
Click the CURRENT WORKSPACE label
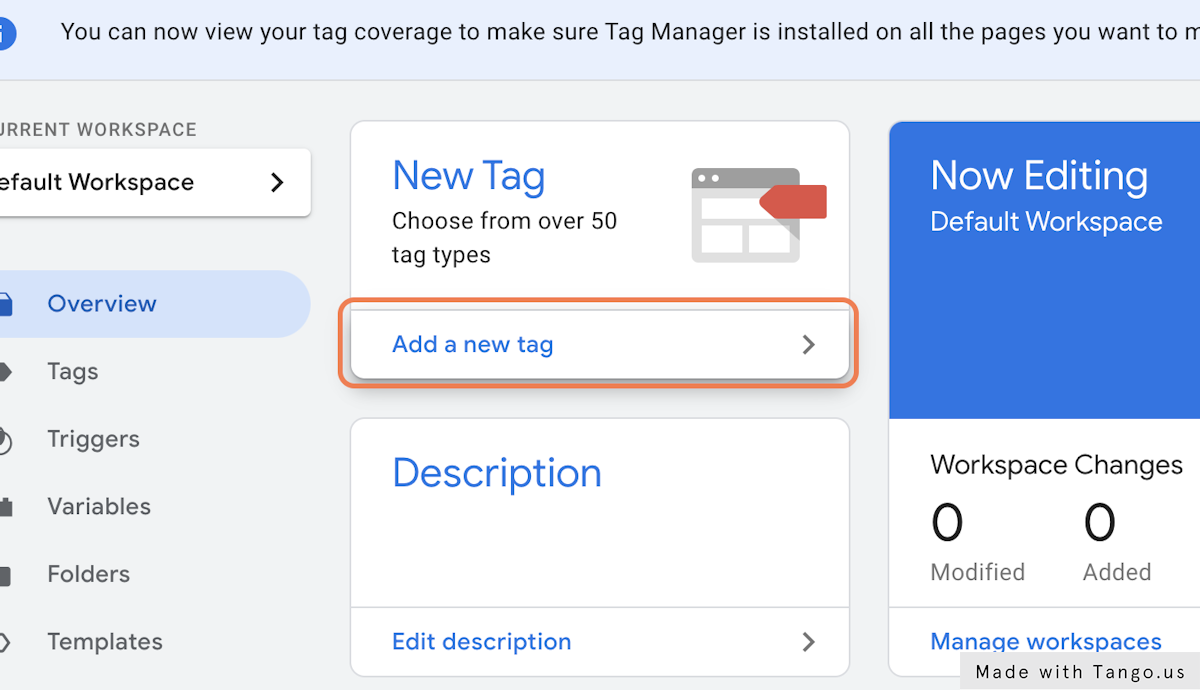(x=98, y=130)
